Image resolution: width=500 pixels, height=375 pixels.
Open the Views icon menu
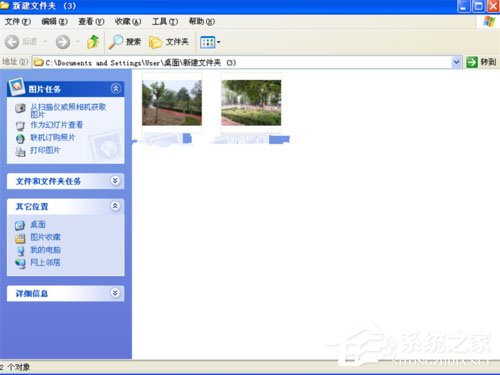pyautogui.click(x=208, y=42)
